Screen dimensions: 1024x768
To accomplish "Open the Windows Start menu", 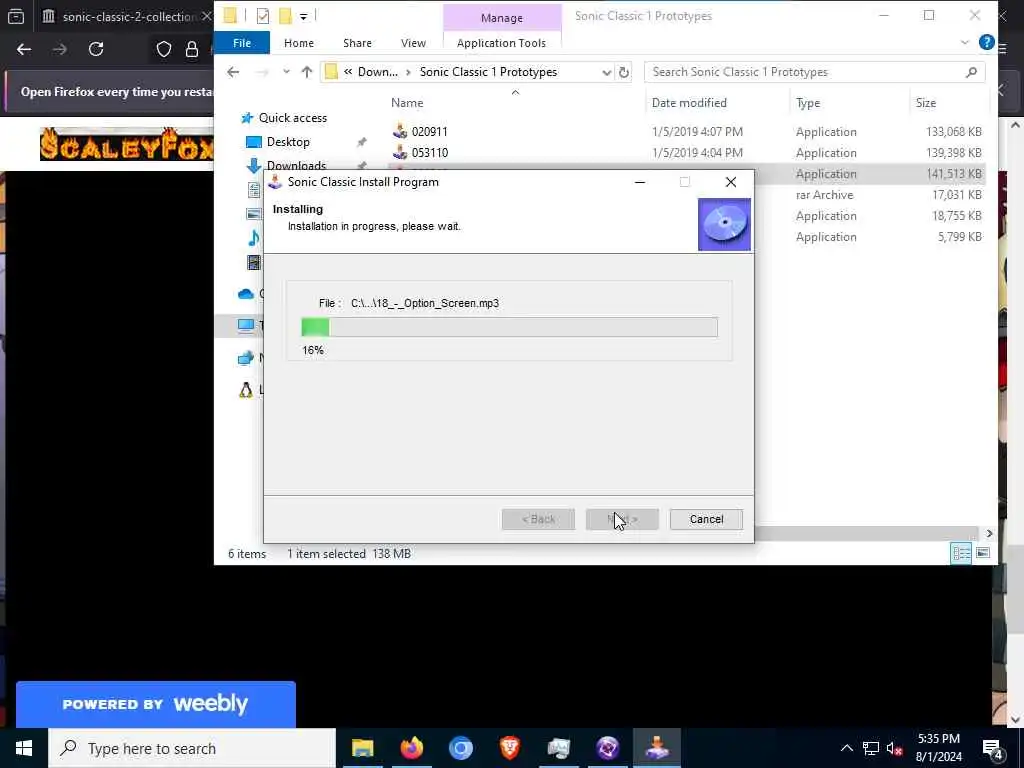I will (x=24, y=748).
